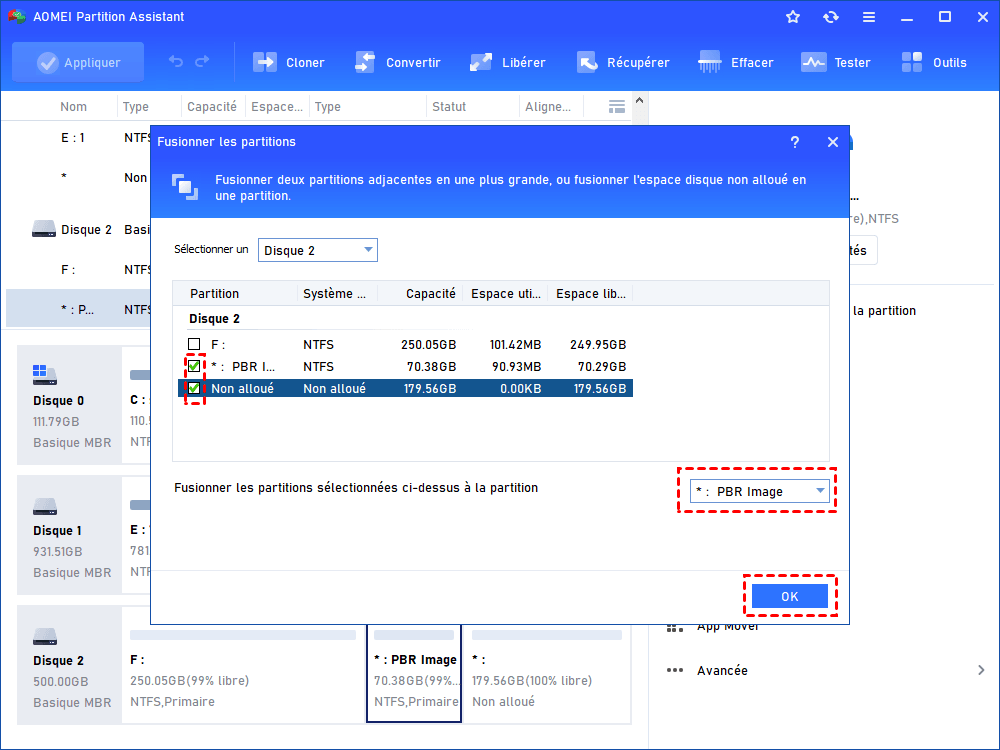This screenshot has height=750, width=1000.
Task: Select the Disque 2 disk icon in disk map
Action: point(45,636)
